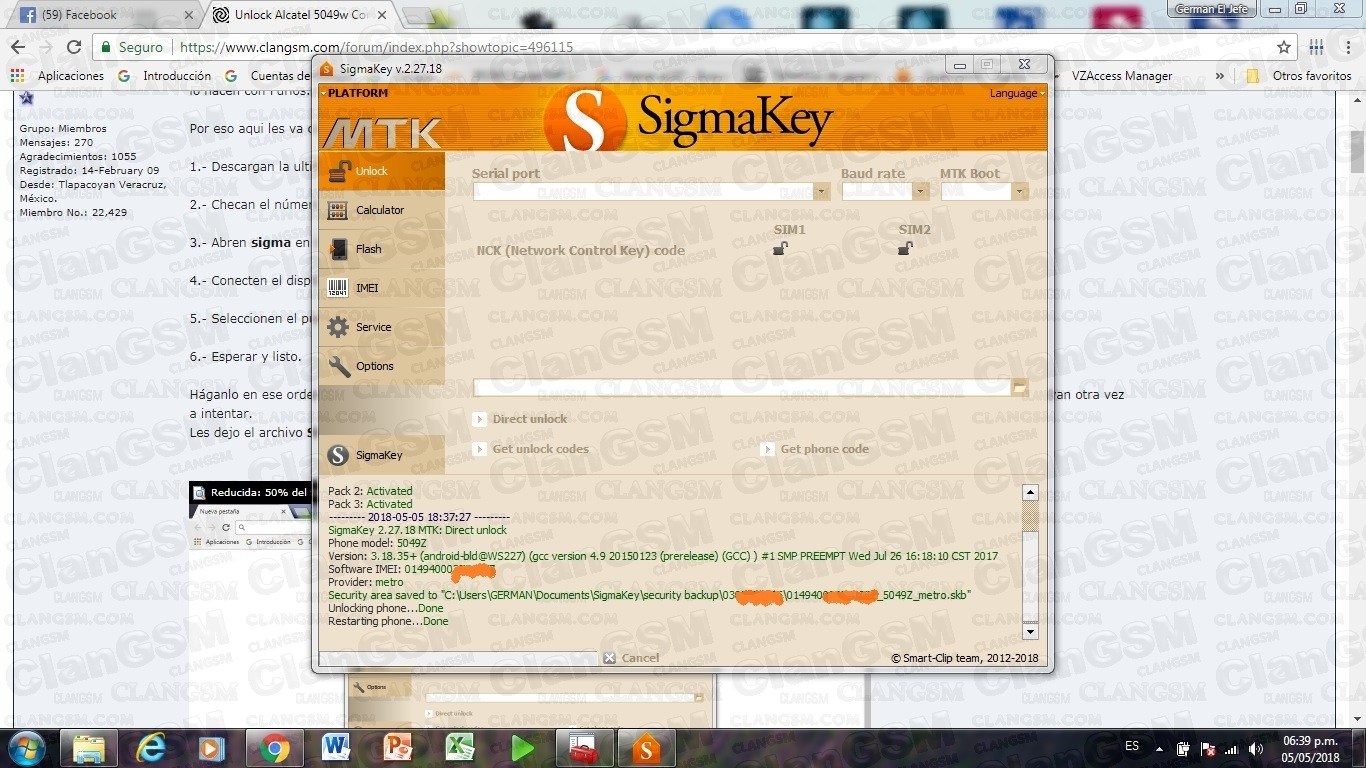The height and width of the screenshot is (768, 1366).
Task: Open the Aplicaciones bookmarks shortcut
Action: pyautogui.click(x=58, y=76)
